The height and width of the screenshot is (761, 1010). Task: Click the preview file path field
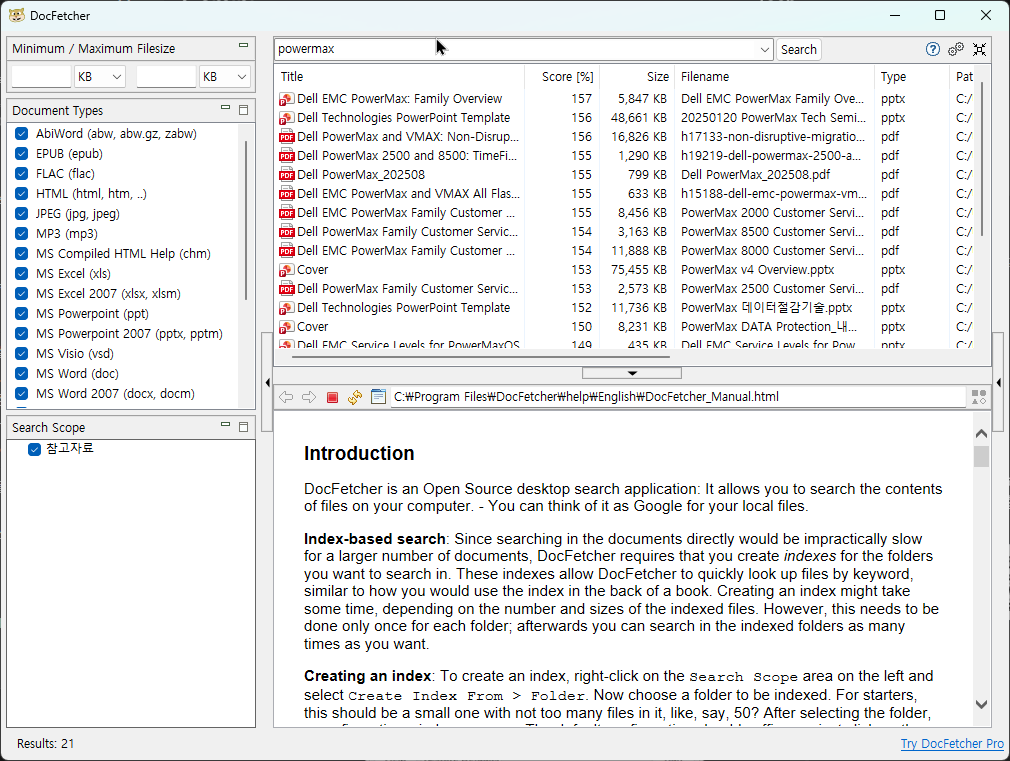click(678, 397)
